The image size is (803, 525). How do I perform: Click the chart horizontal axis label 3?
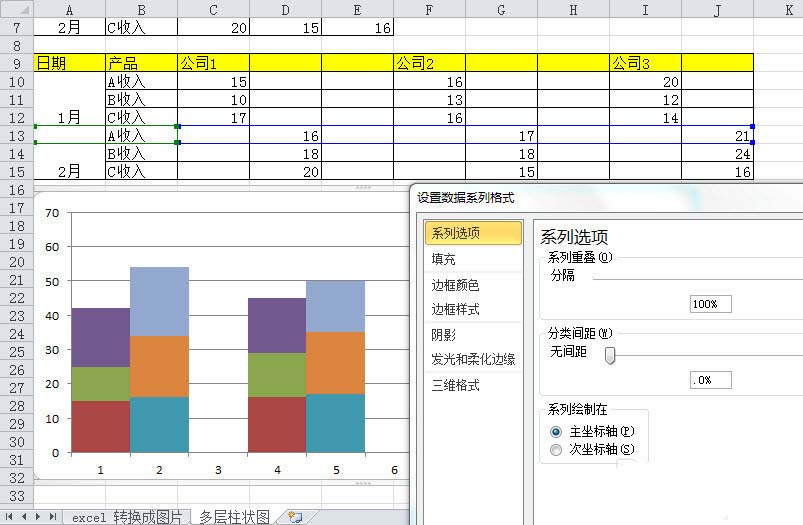point(218,470)
